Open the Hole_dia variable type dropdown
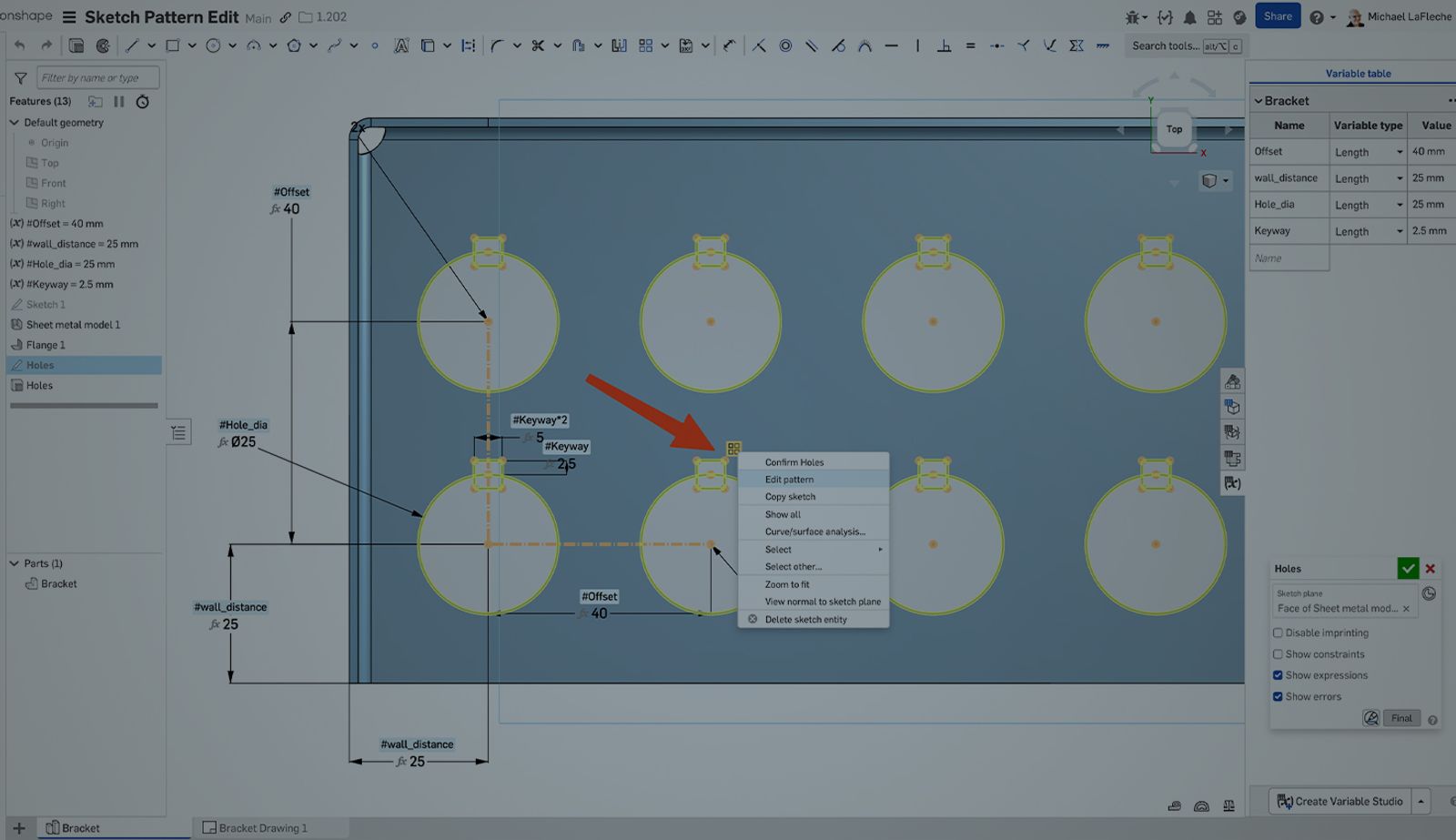This screenshot has height=840, width=1456. click(1400, 205)
